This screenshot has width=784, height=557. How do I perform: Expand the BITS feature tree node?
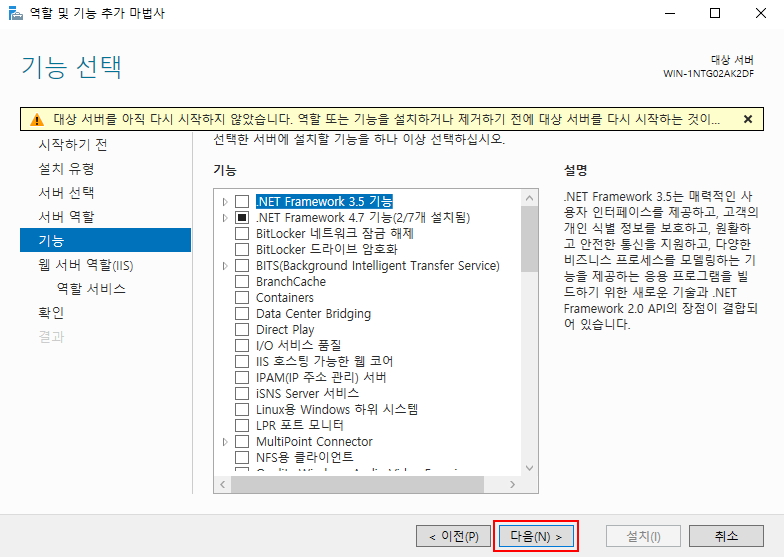(x=225, y=265)
